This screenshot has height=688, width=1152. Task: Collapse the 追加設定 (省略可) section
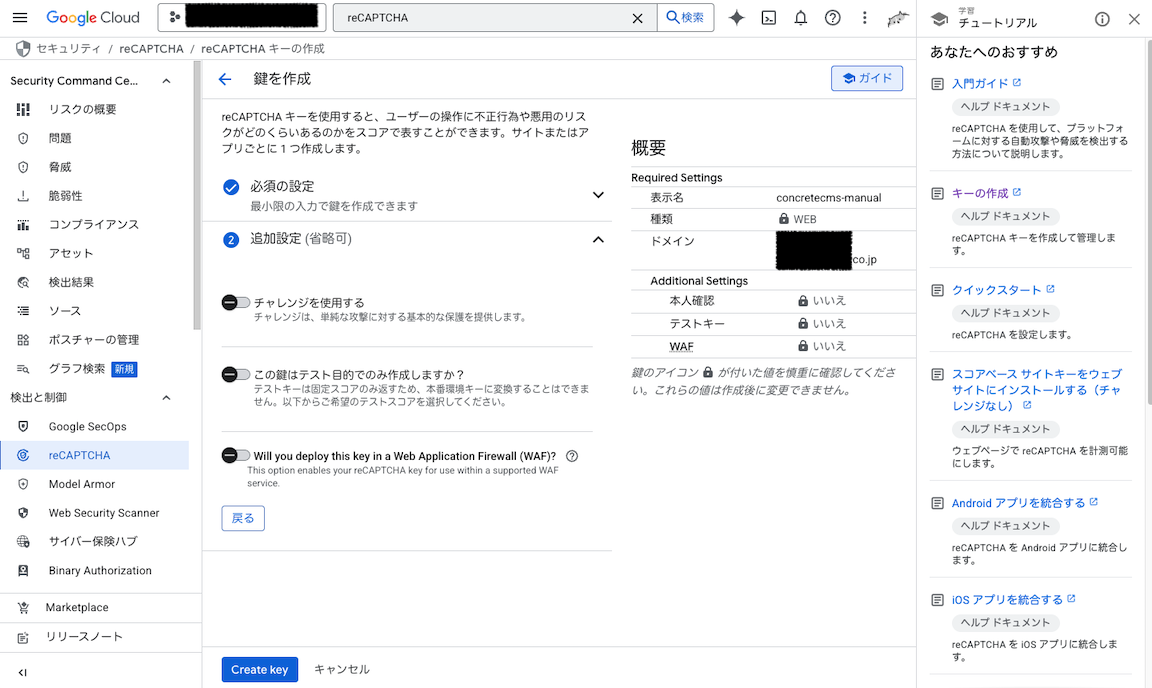598,239
